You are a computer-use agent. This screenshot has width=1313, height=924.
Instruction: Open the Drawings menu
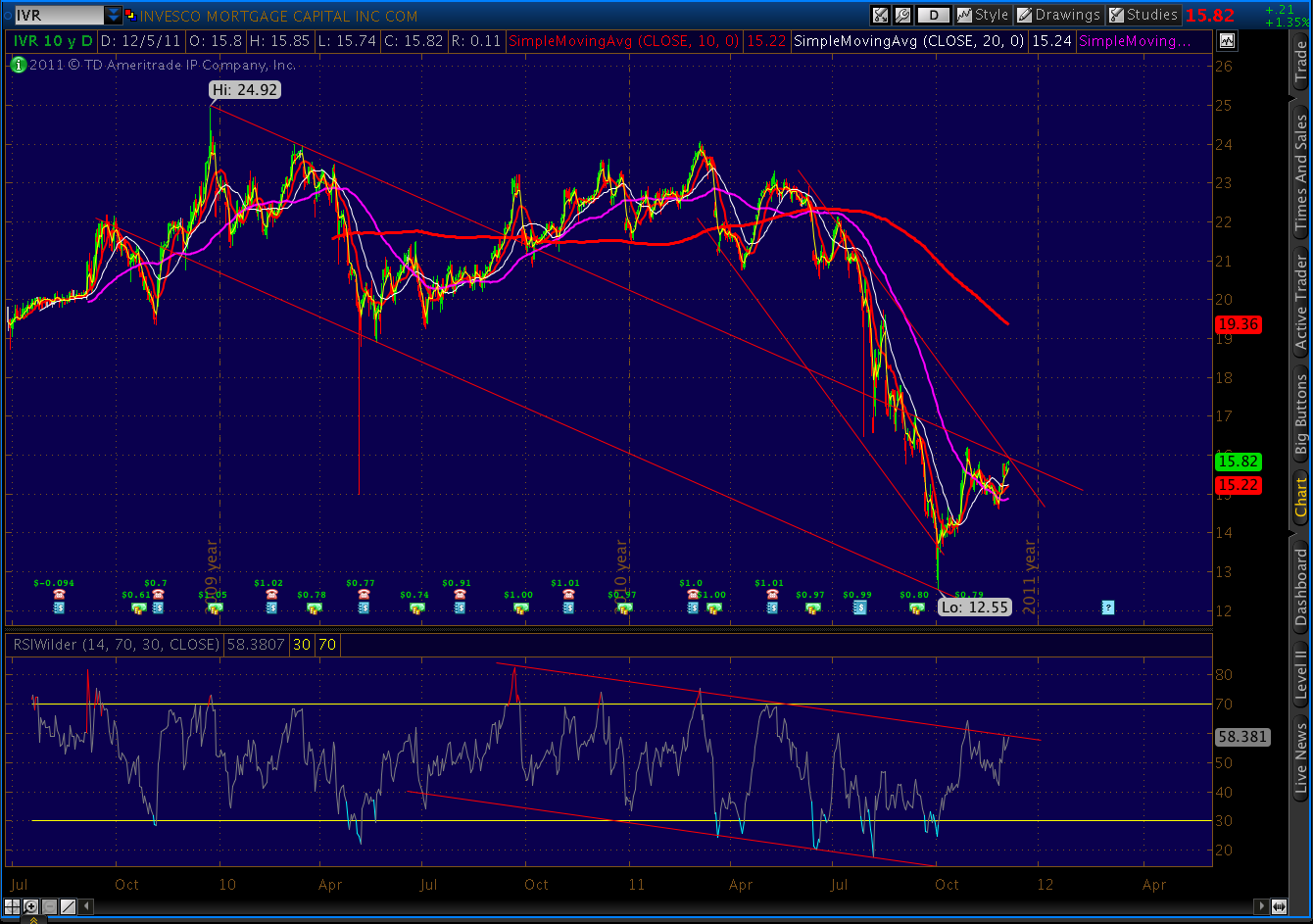click(1058, 15)
